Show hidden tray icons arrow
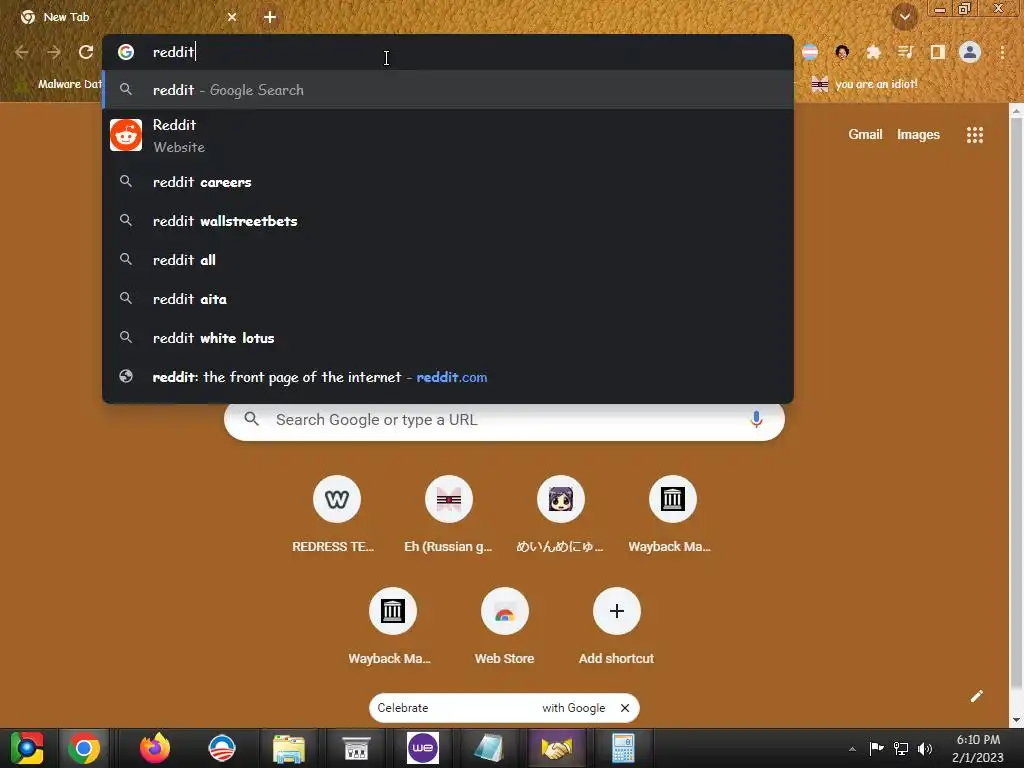 [852, 749]
